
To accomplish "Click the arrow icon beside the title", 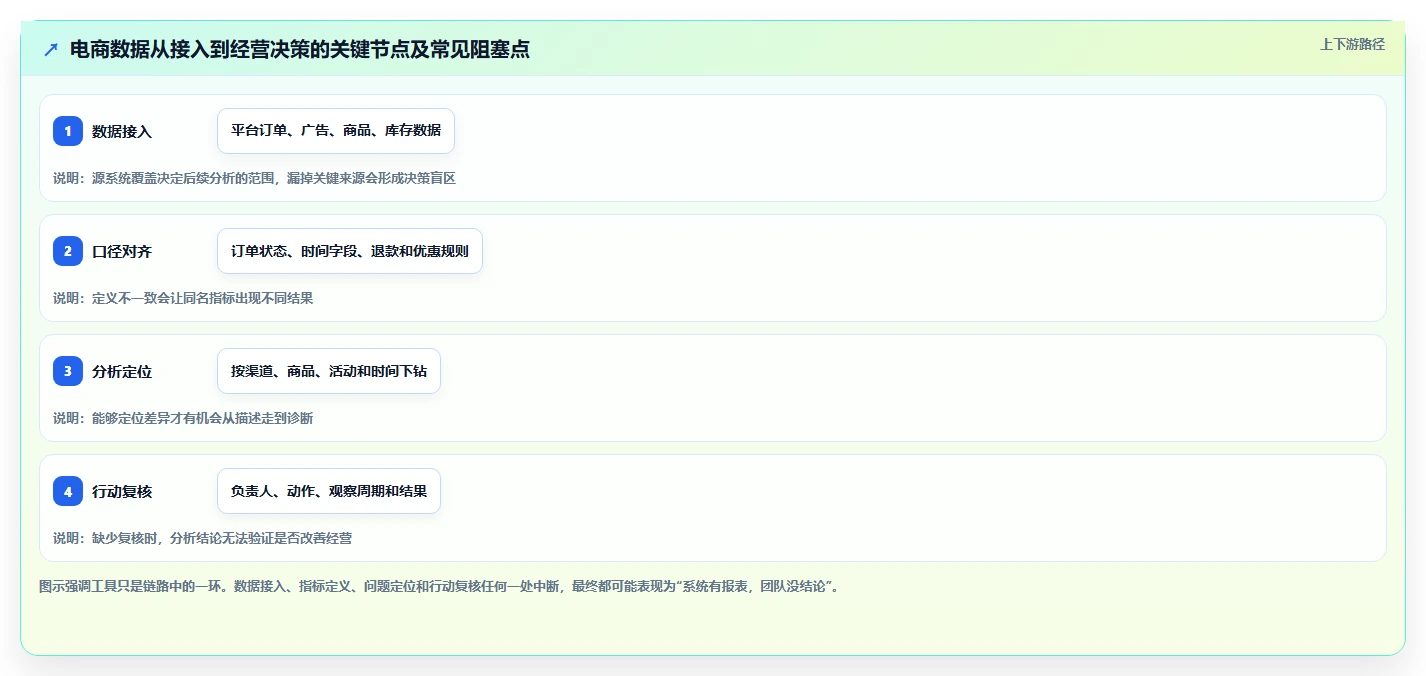I will [x=51, y=50].
